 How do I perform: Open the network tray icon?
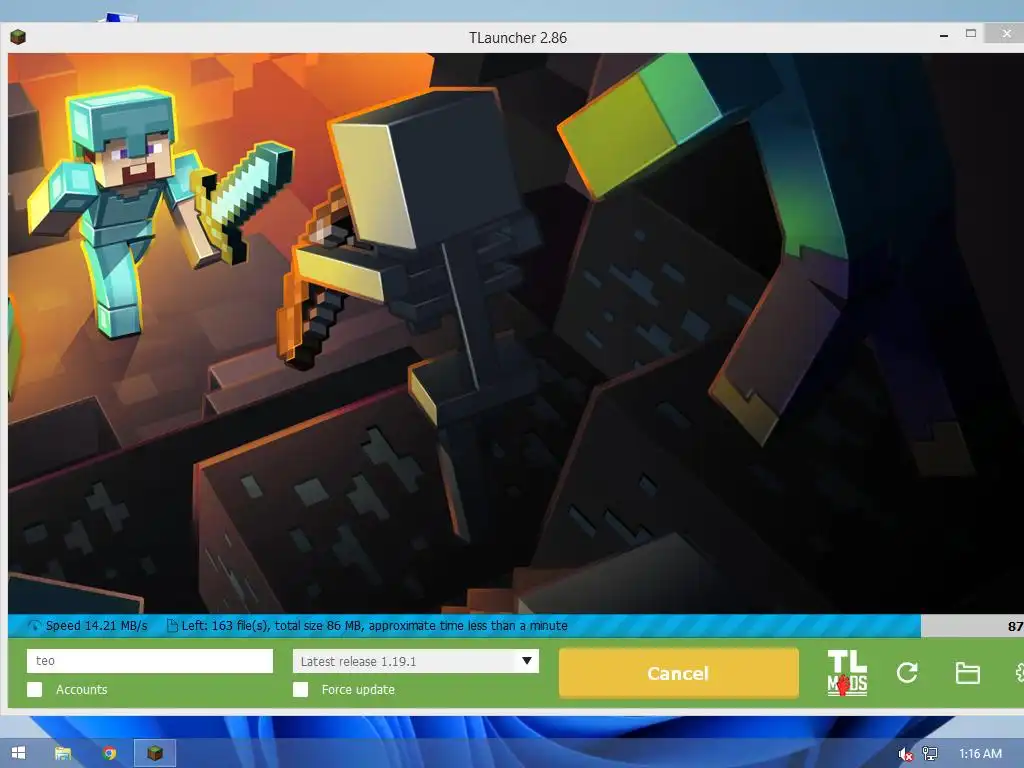click(930, 754)
